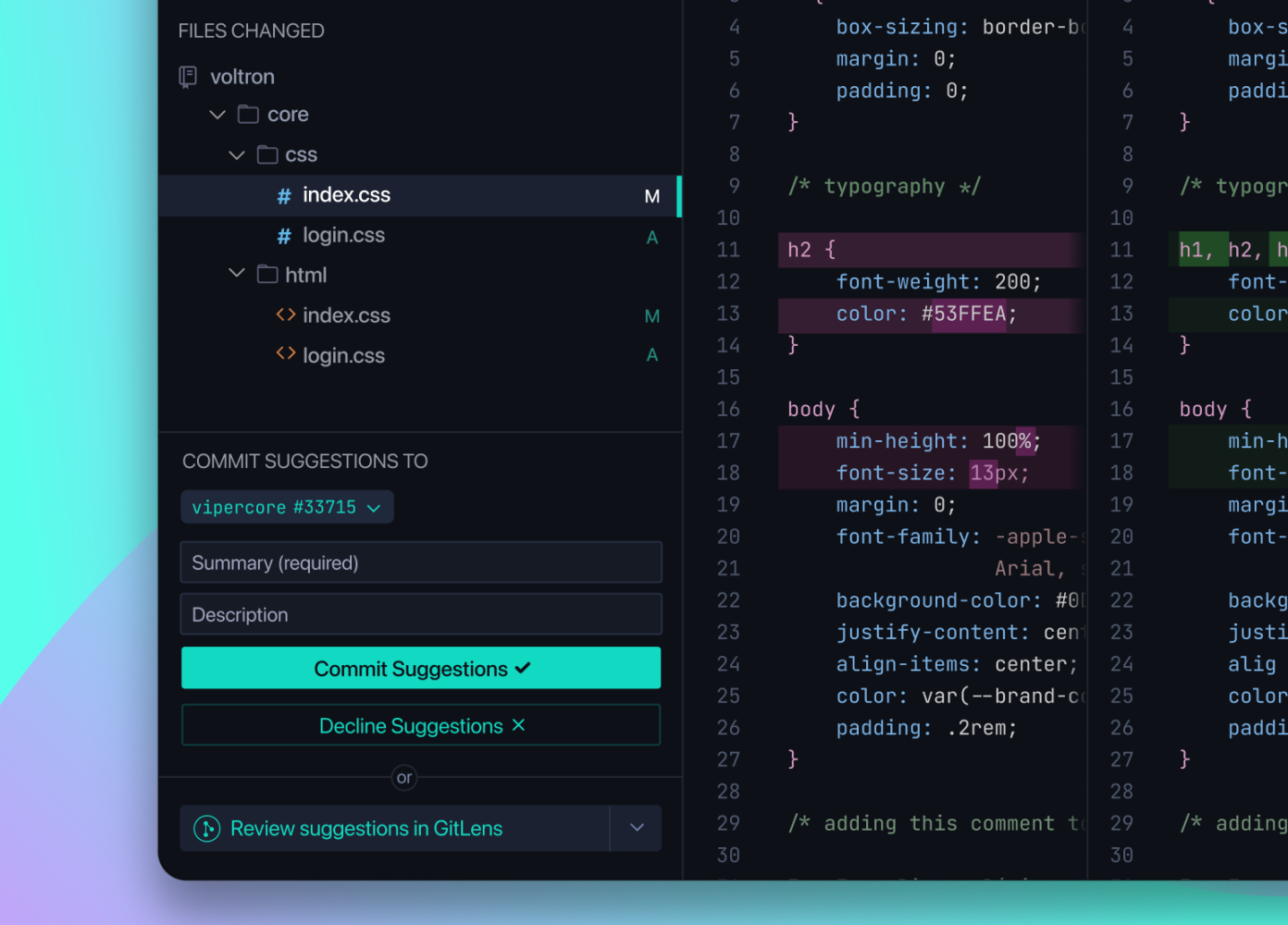
Task: Click the voltron repository icon
Action: tap(188, 77)
